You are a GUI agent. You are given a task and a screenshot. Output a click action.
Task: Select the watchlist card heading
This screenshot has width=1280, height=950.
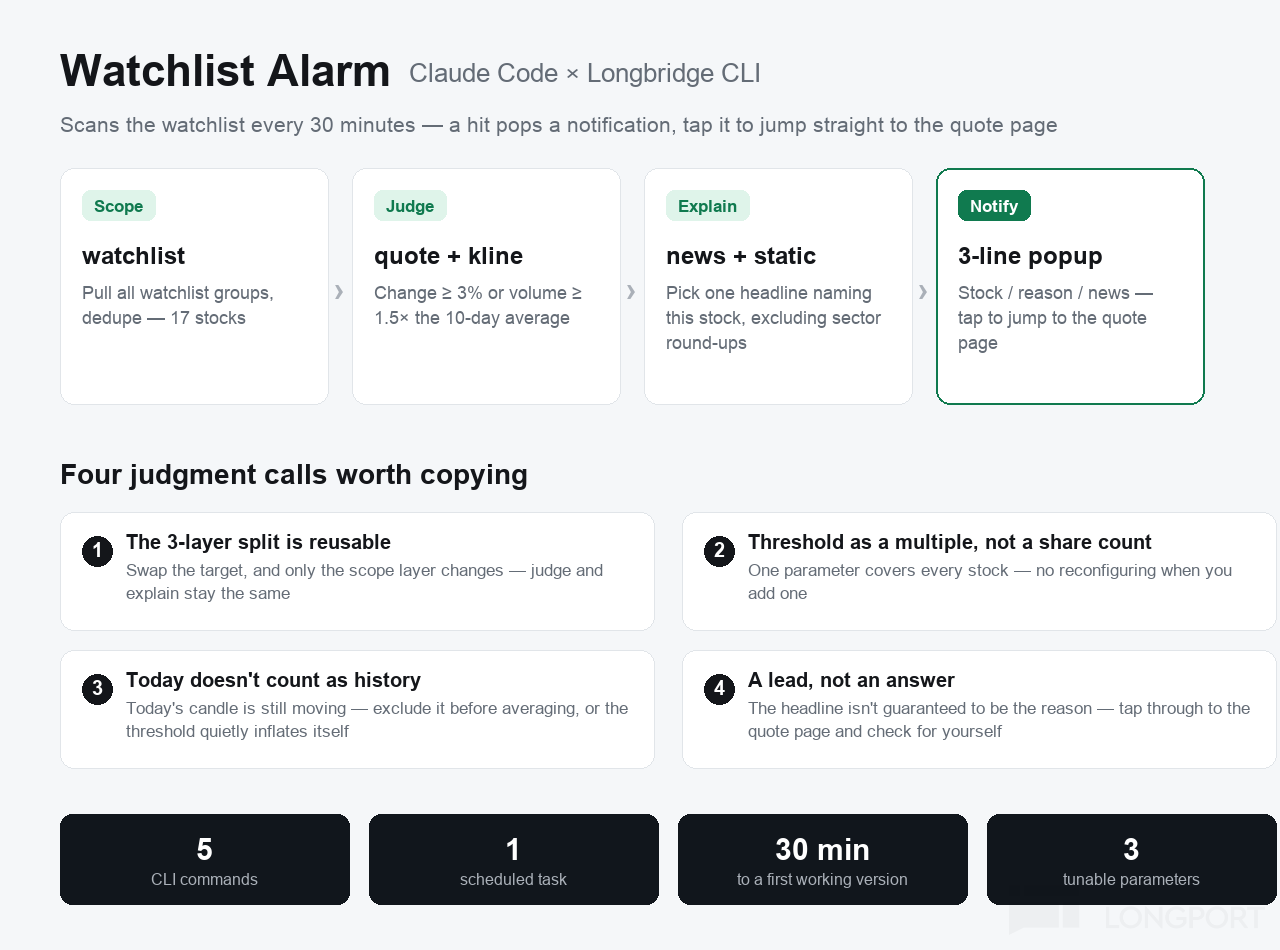133,256
